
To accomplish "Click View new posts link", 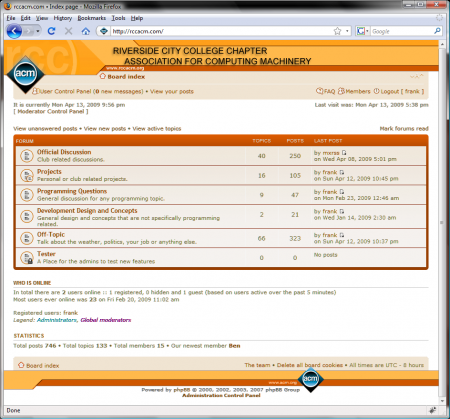I will (105, 129).
